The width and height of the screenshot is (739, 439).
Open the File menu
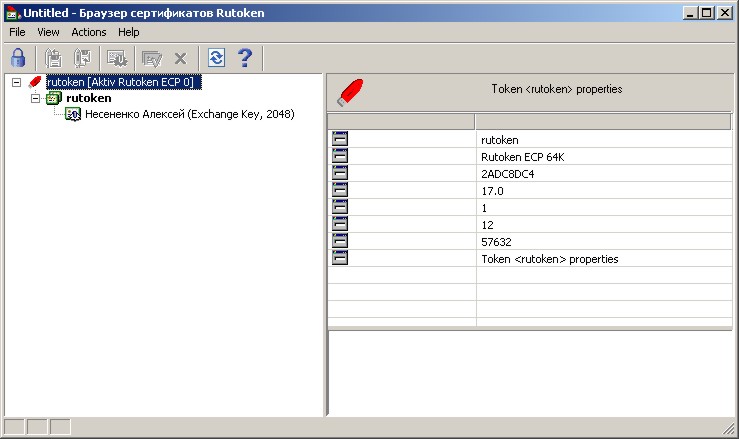17,32
